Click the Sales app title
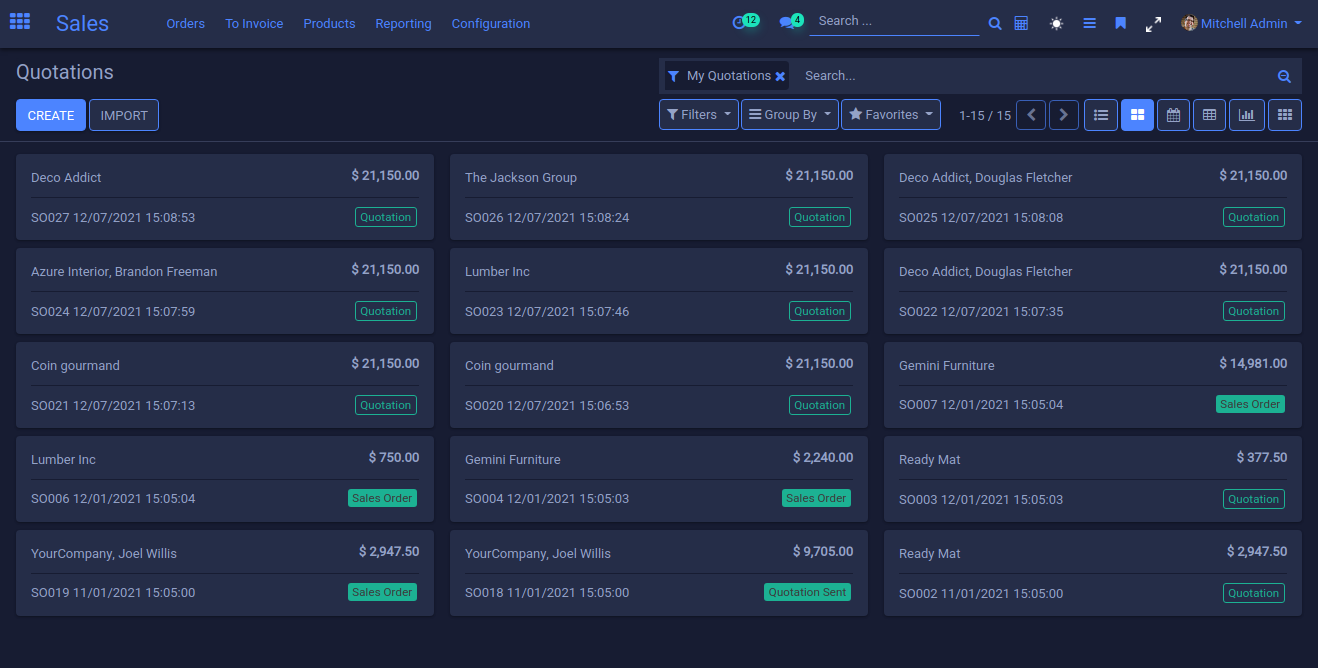Viewport: 1318px width, 668px height. (82, 23)
